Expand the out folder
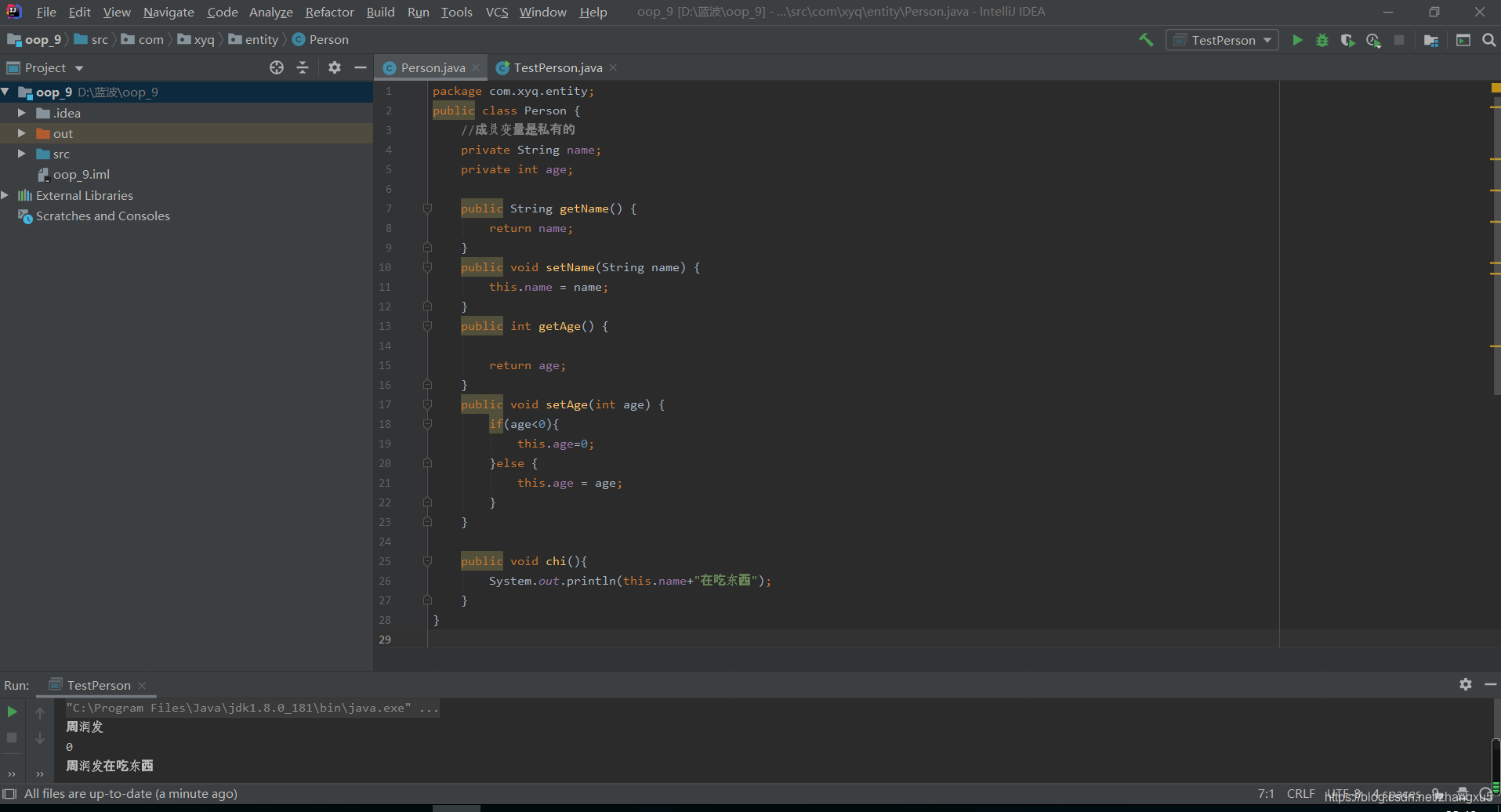The image size is (1501, 812). click(x=22, y=133)
